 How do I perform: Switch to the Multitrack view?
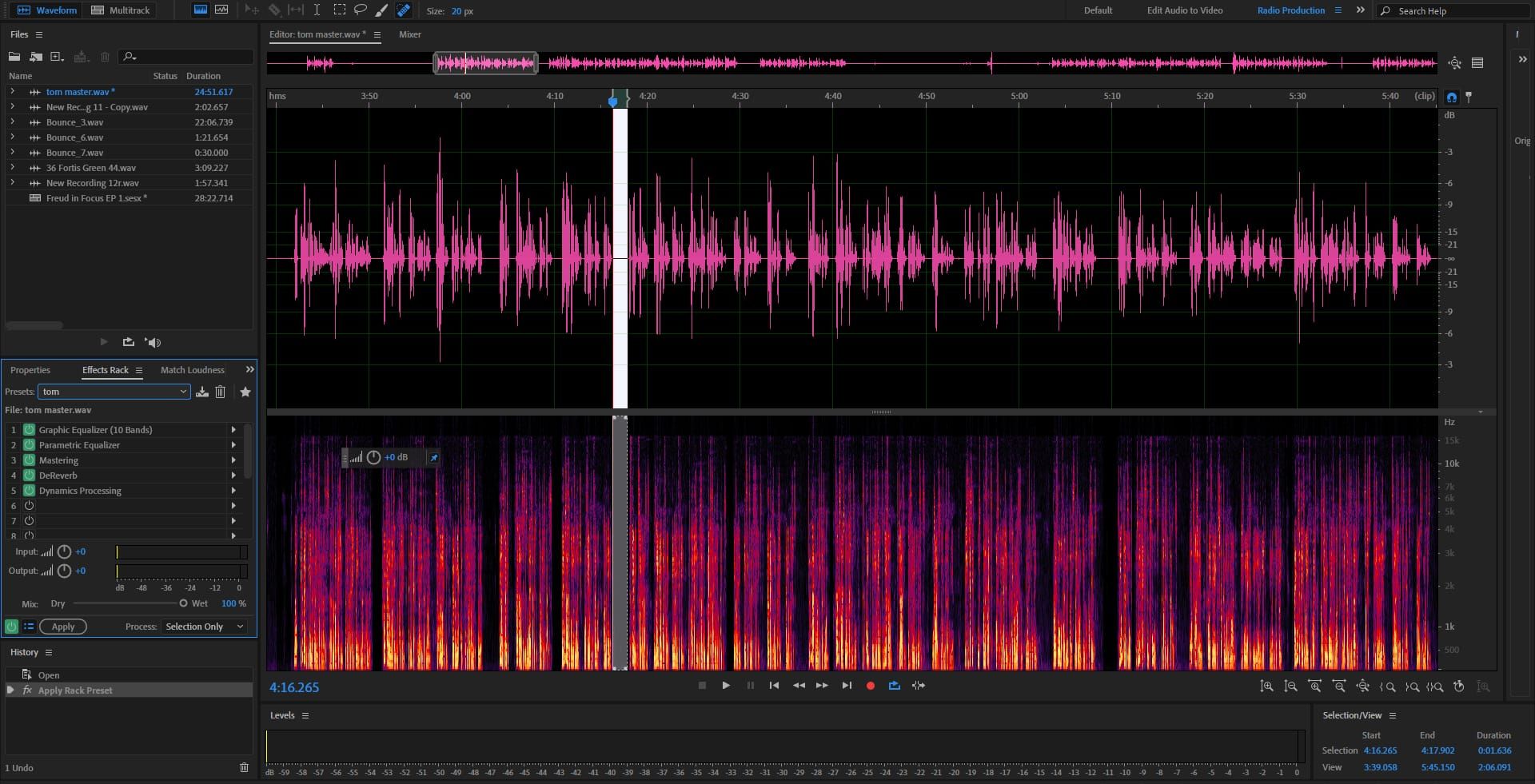[120, 10]
